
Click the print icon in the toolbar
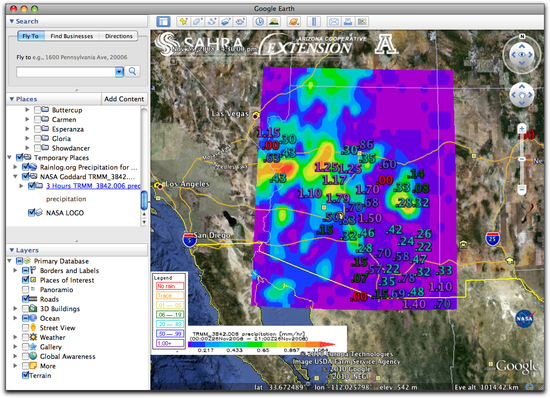348,22
